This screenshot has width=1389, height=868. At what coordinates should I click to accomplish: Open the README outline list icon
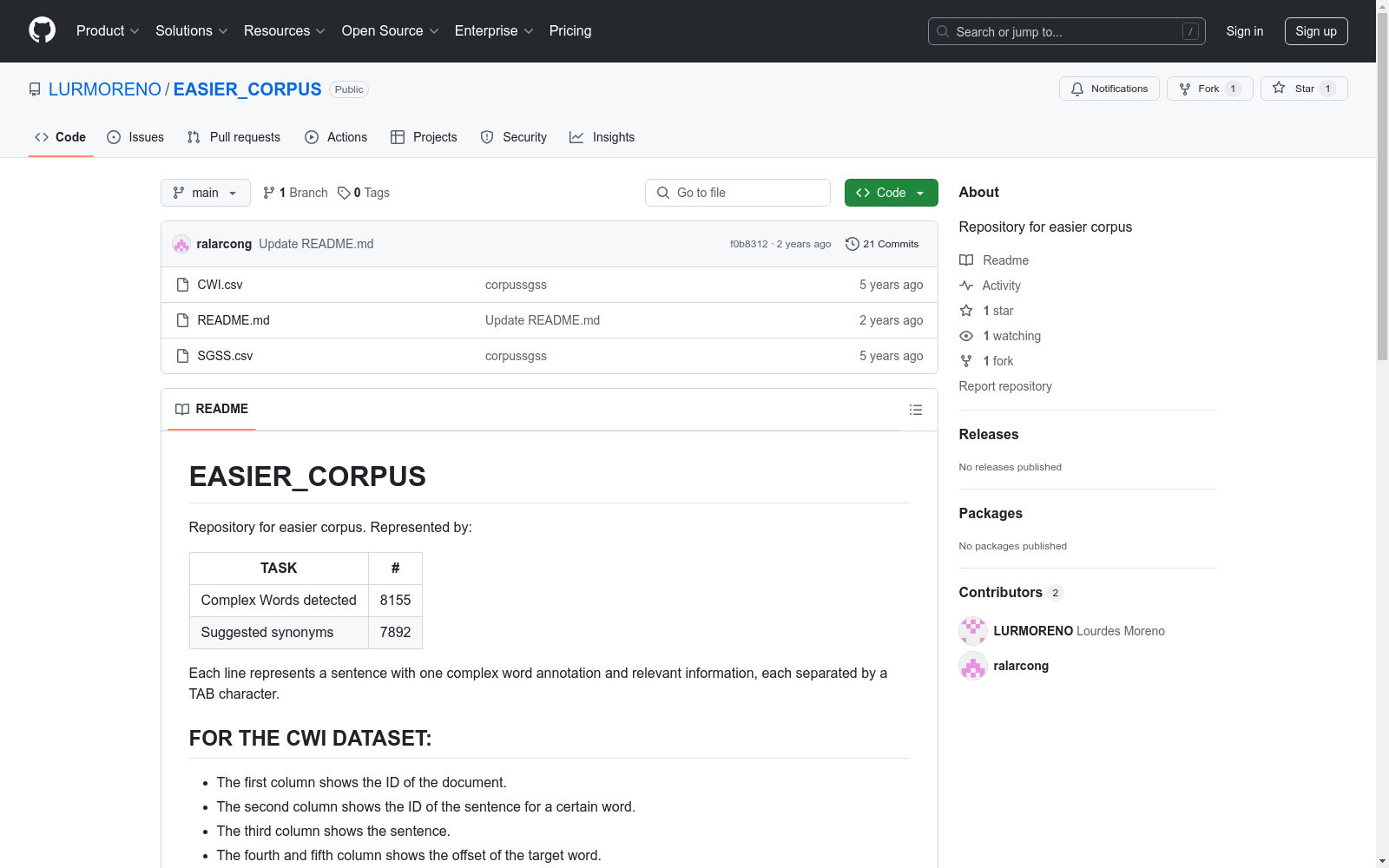(x=916, y=410)
